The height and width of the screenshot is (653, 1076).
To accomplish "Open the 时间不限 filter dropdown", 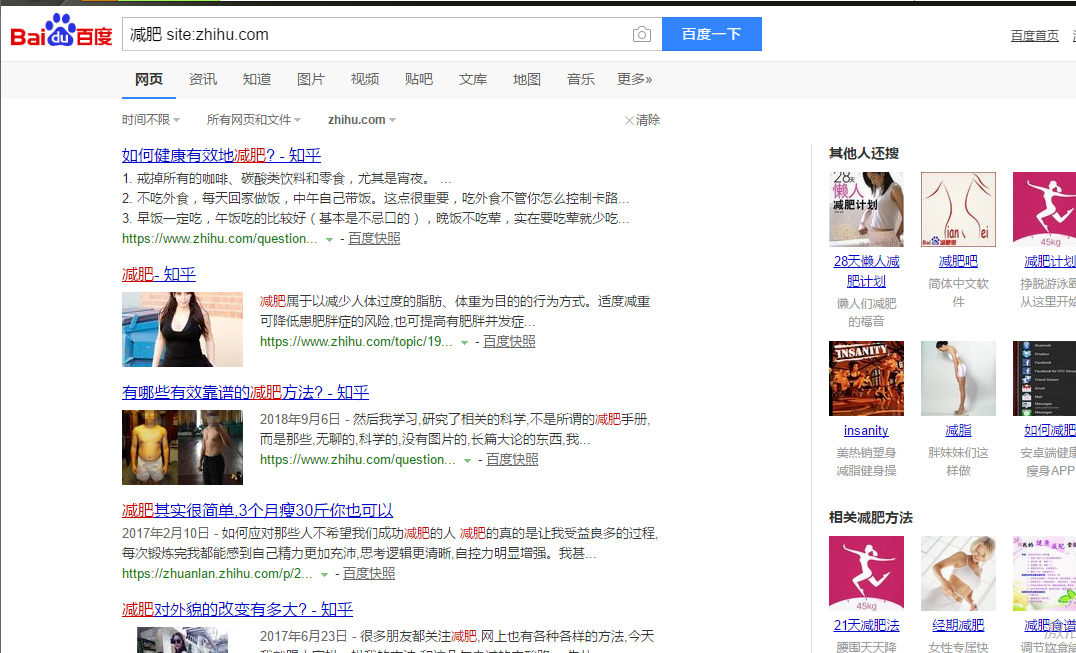I will (x=151, y=120).
